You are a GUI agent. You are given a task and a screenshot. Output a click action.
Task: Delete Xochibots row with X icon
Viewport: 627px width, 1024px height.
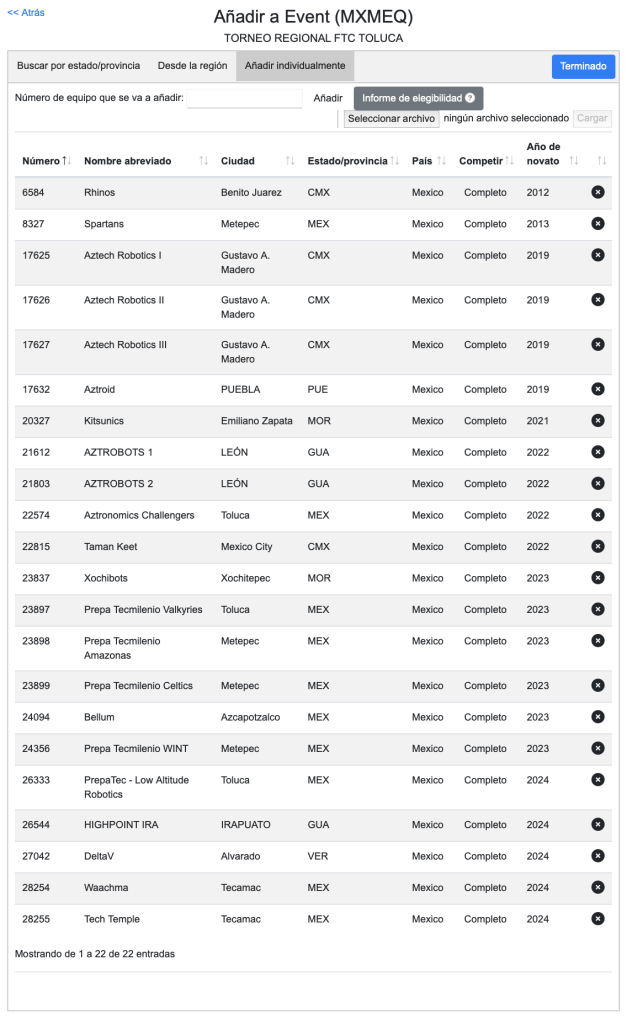(x=598, y=578)
